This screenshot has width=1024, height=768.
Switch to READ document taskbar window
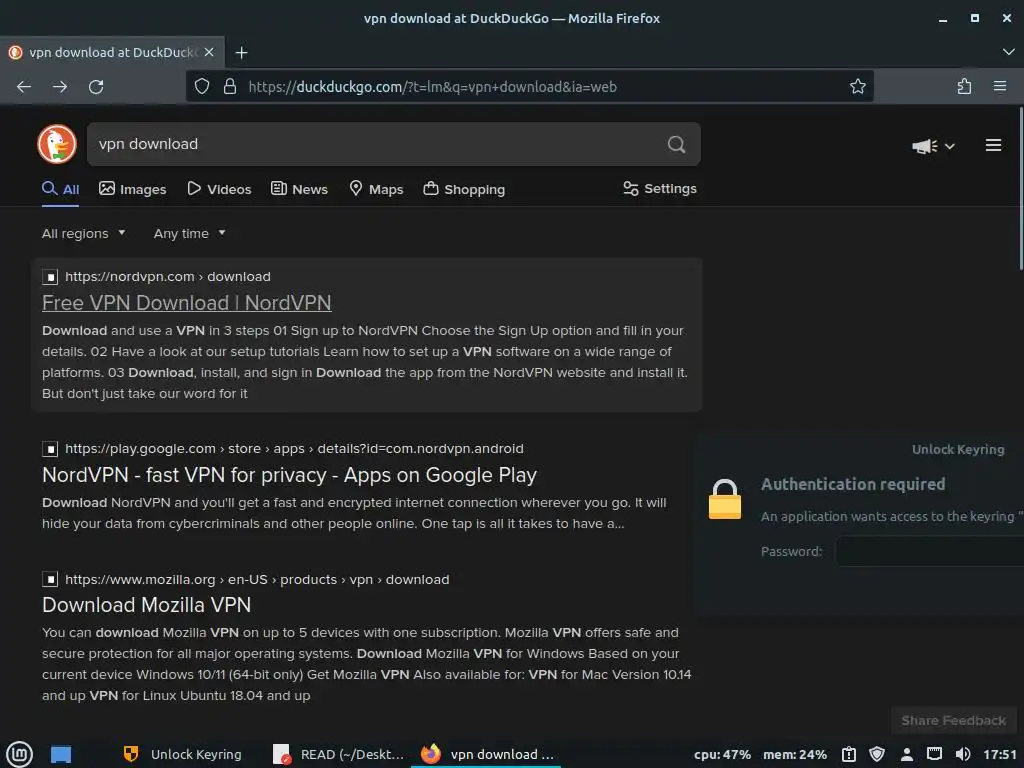point(339,754)
